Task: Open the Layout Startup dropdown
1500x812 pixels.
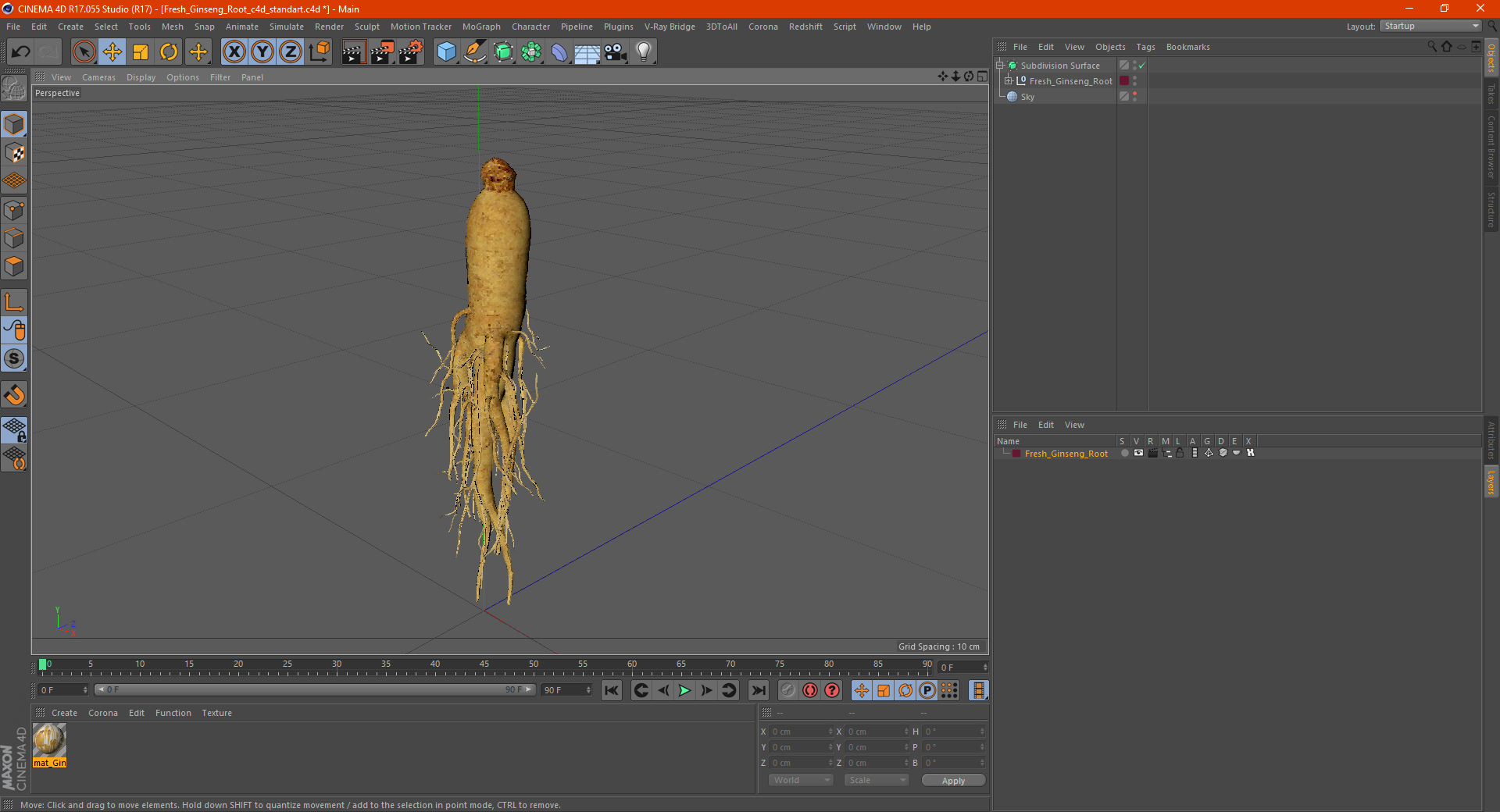Action: click(x=1431, y=26)
